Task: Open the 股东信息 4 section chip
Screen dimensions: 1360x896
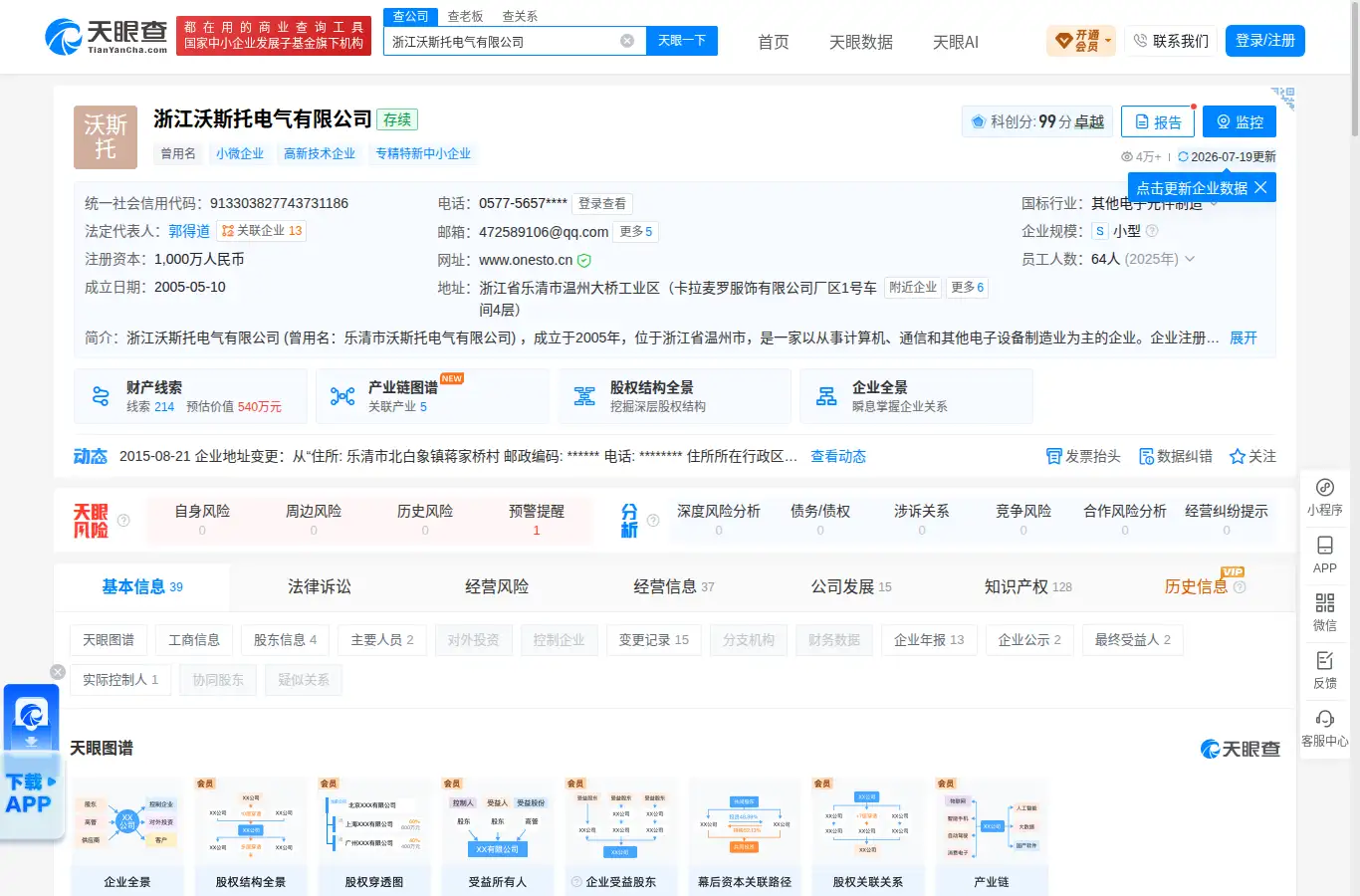Action: pyautogui.click(x=285, y=640)
